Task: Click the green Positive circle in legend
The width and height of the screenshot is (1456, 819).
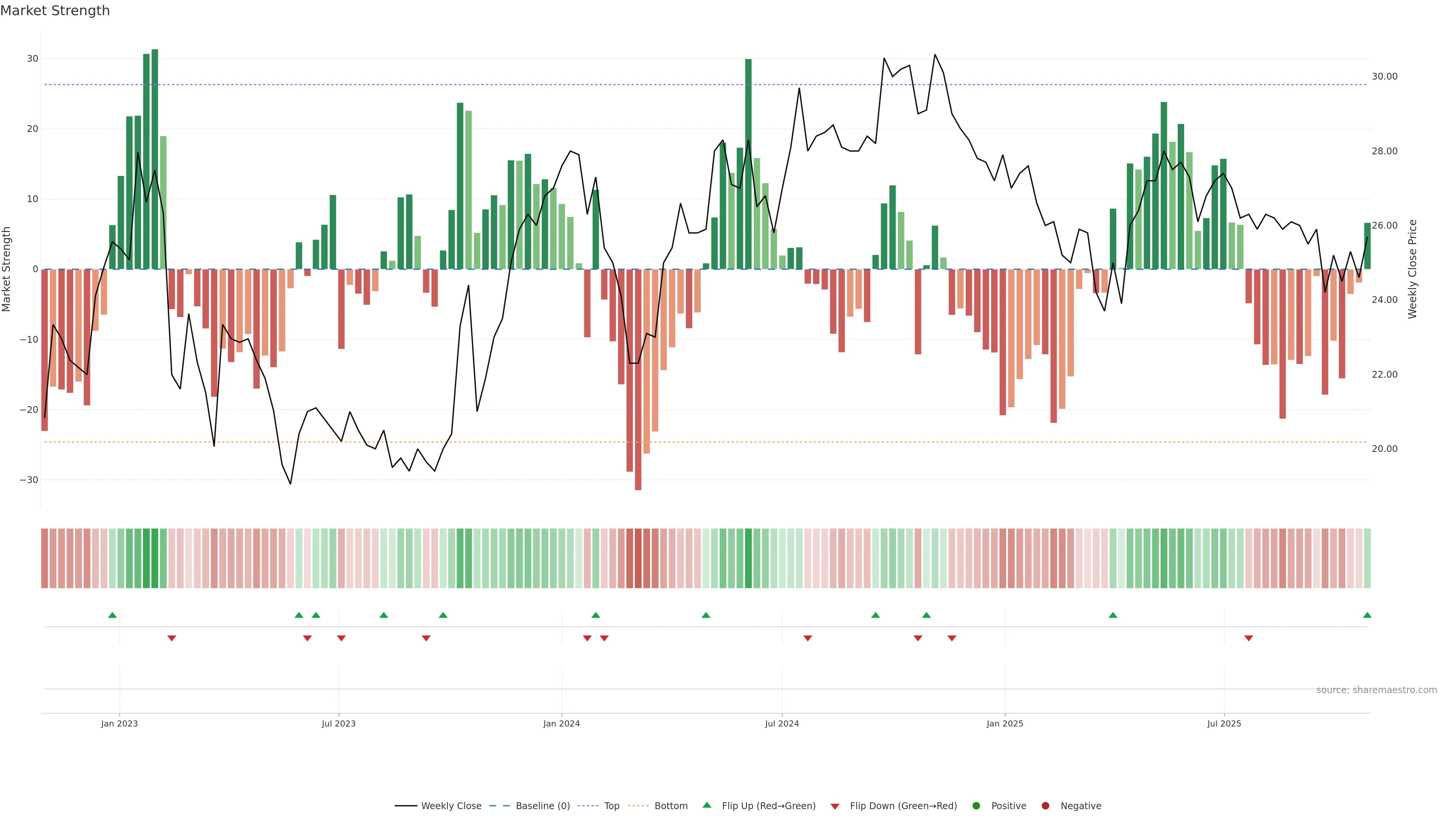Action: (976, 806)
